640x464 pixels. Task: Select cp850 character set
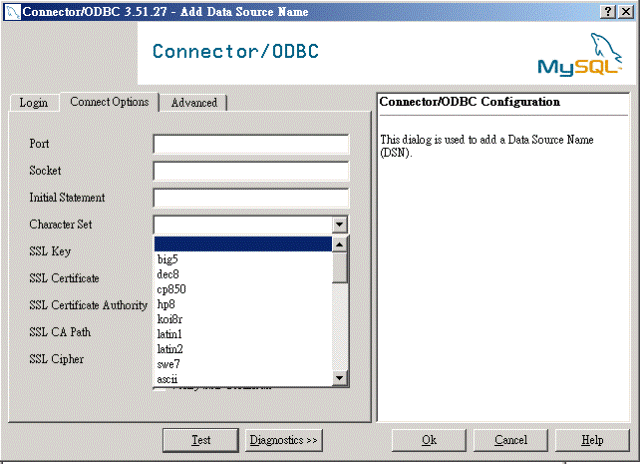coord(243,289)
